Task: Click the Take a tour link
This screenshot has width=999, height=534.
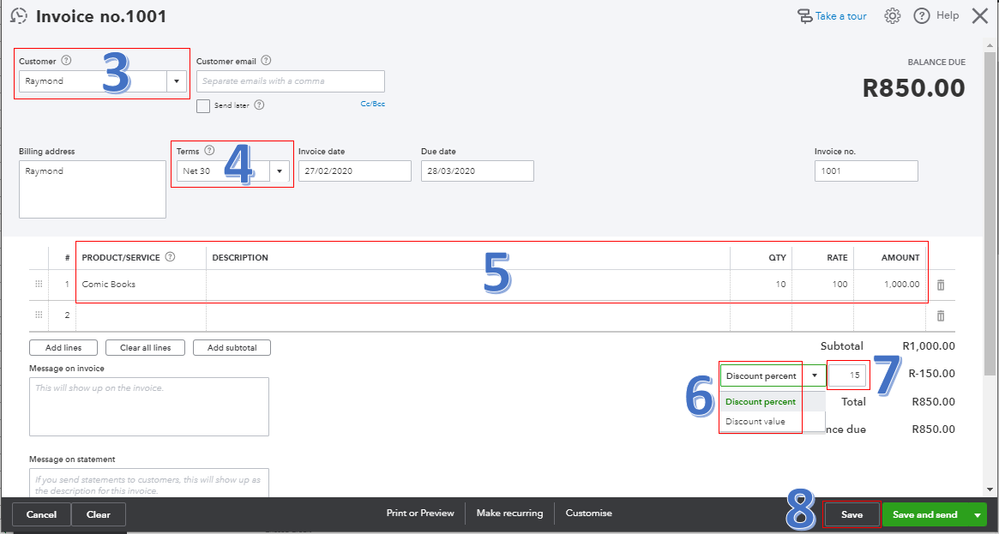Action: [832, 16]
